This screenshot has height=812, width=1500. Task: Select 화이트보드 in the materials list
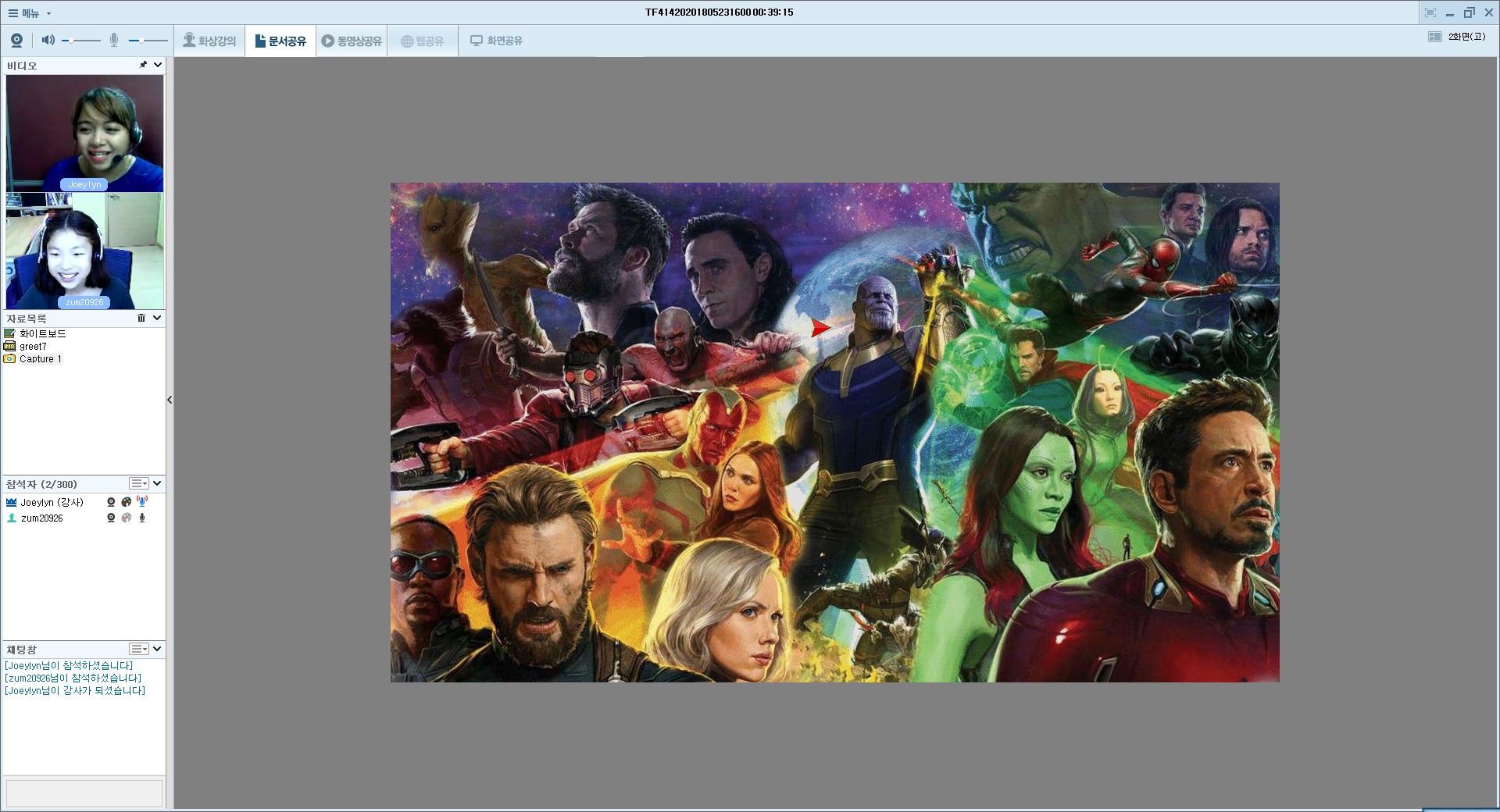(42, 333)
